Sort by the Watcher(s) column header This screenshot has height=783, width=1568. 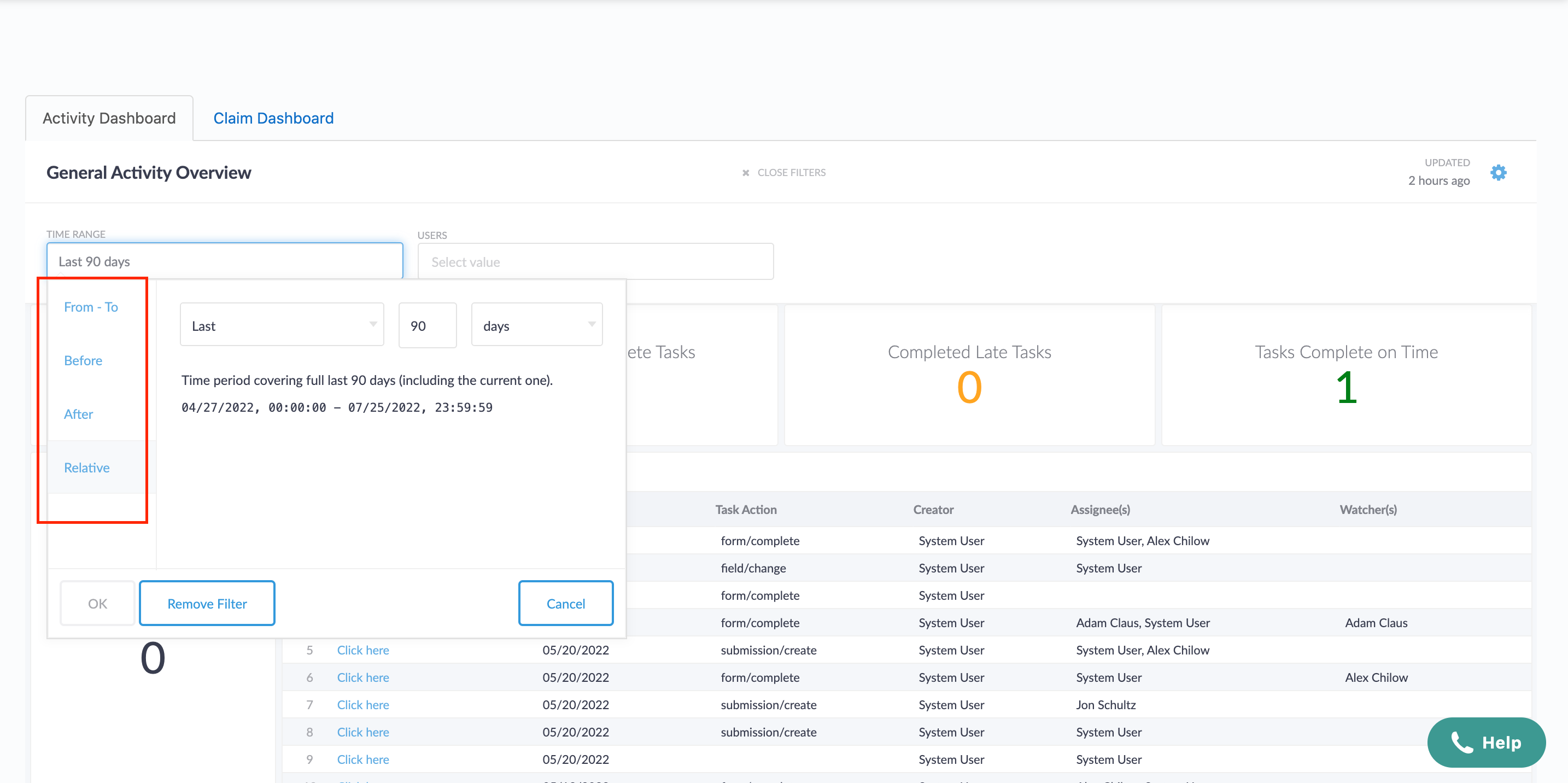pos(1368,510)
